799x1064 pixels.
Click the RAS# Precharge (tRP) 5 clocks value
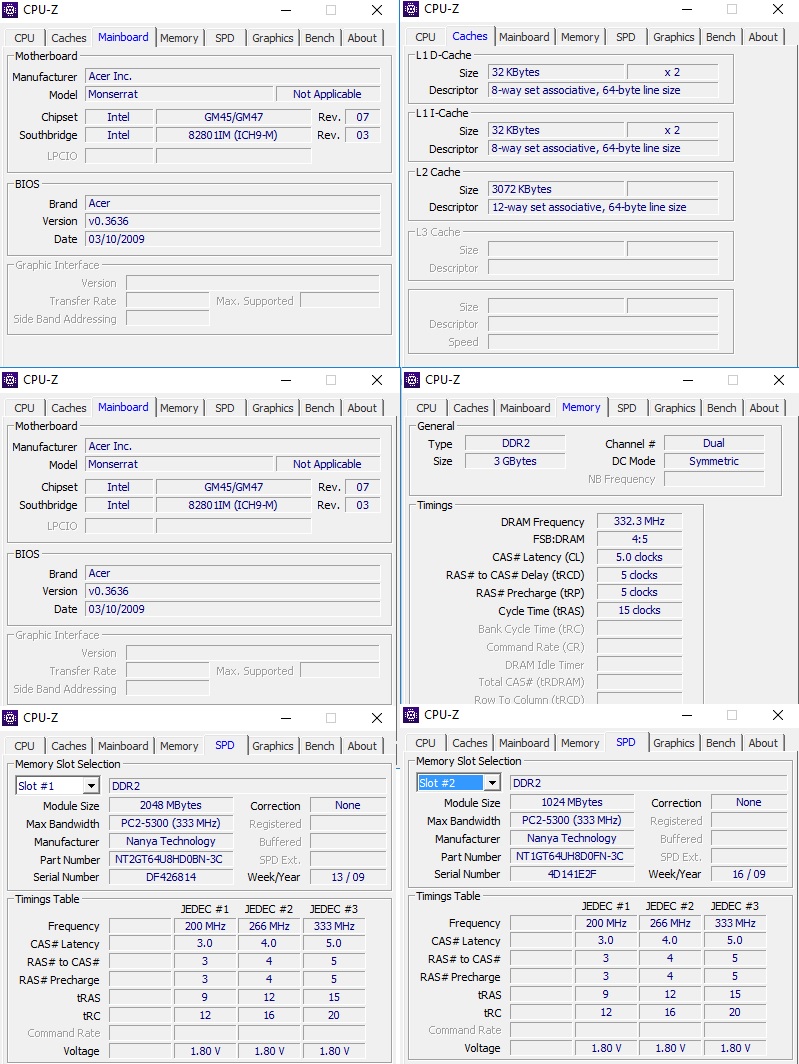639,592
